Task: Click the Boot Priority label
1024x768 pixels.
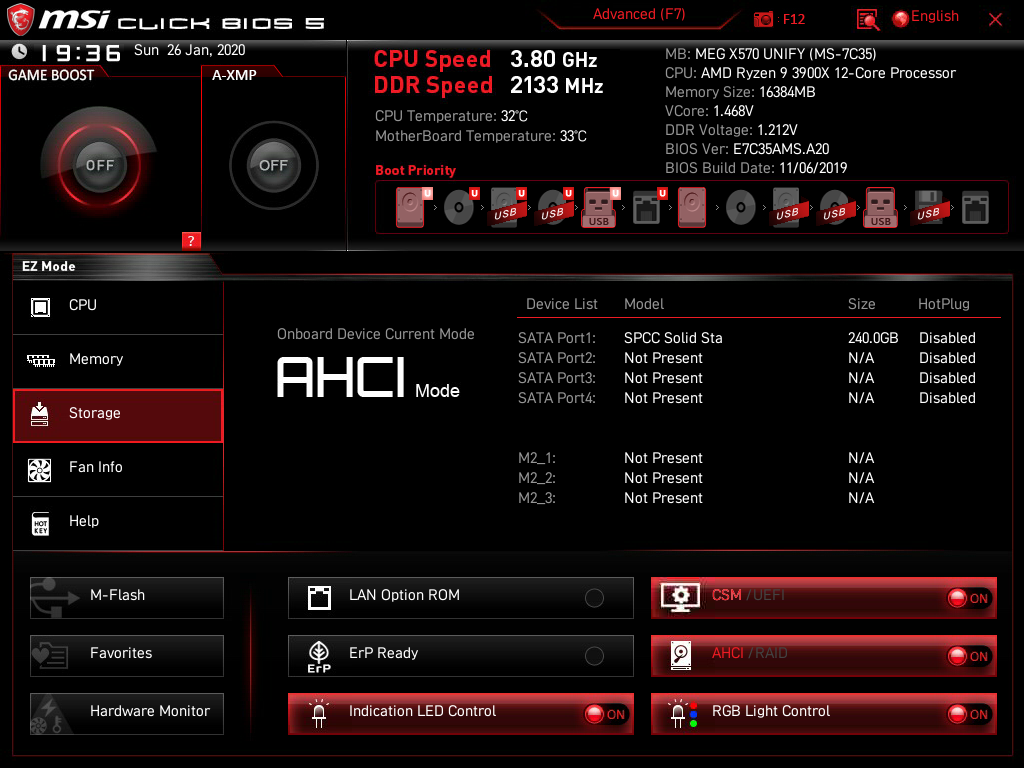Action: pos(415,170)
